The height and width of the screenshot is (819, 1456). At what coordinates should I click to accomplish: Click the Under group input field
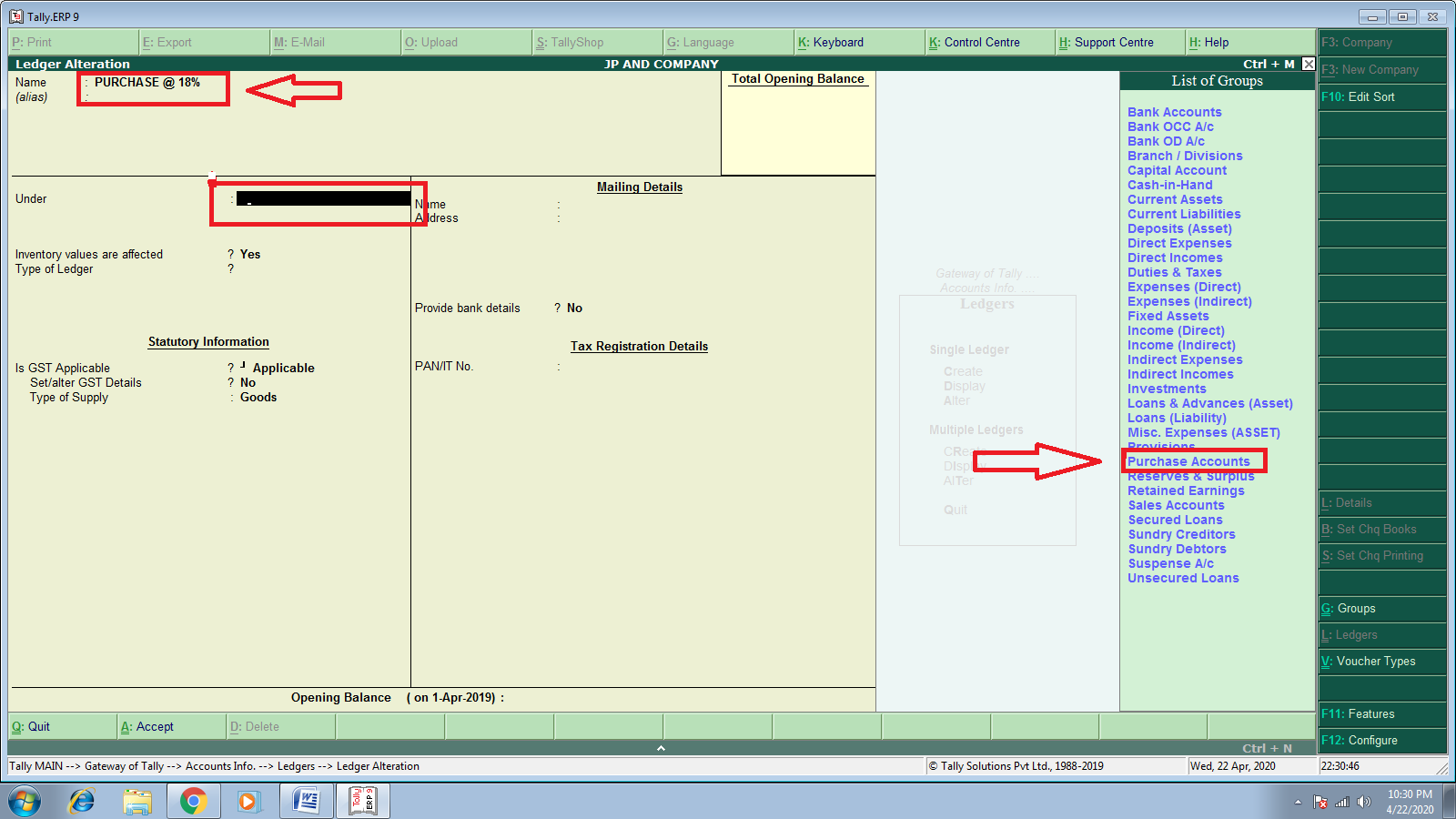point(323,198)
